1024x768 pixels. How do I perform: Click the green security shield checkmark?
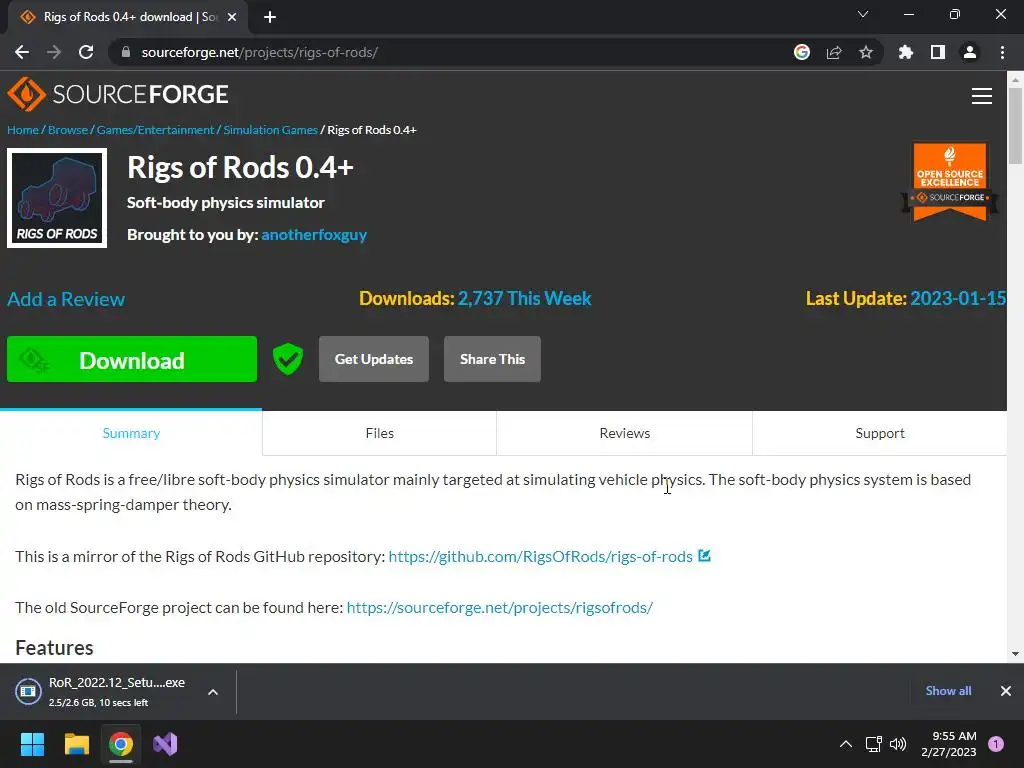(288, 359)
